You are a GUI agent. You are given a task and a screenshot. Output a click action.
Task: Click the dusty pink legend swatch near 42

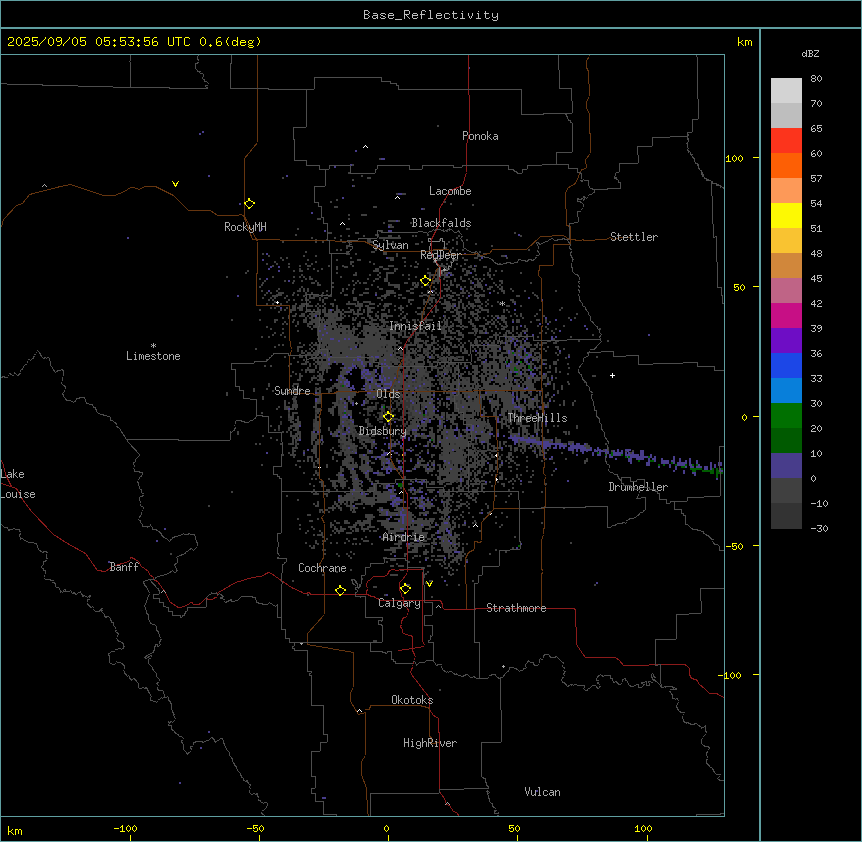click(x=786, y=291)
